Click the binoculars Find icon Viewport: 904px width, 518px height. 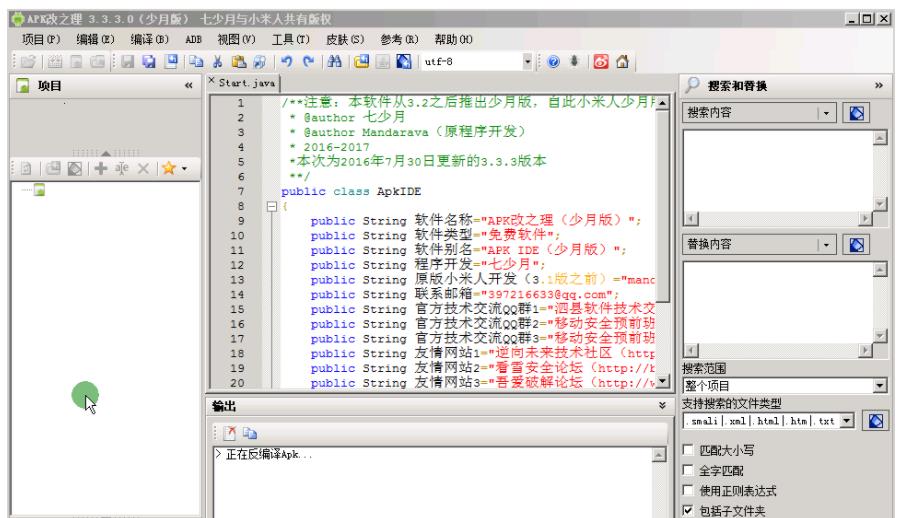pyautogui.click(x=334, y=62)
